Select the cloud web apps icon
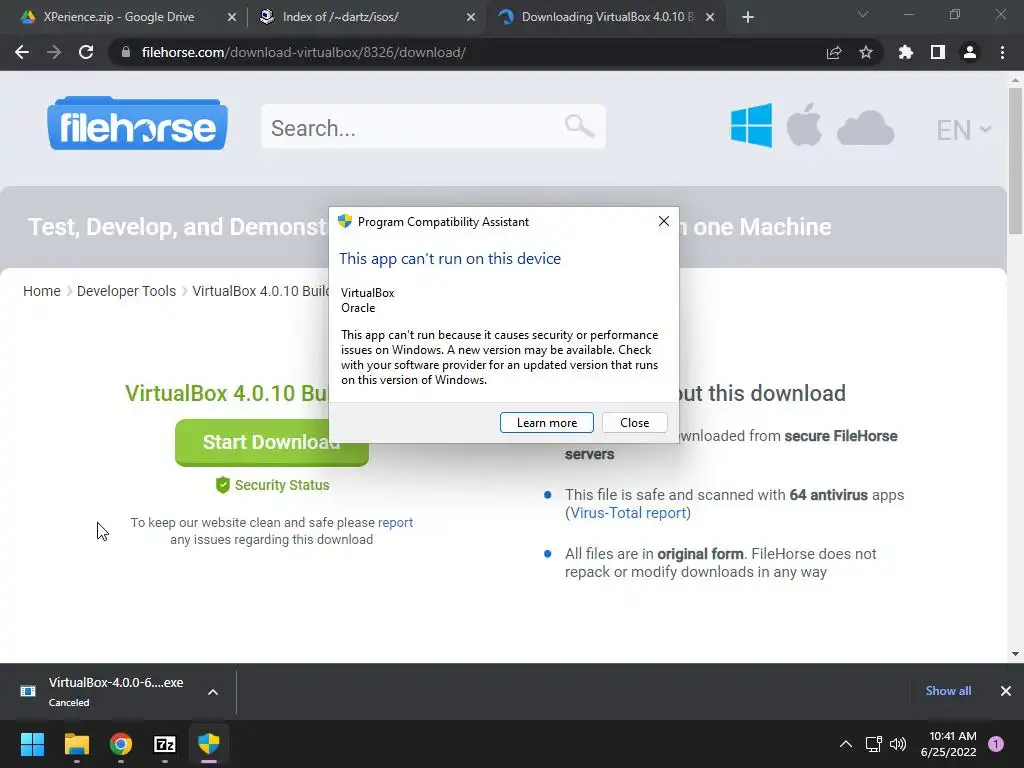 (865, 127)
